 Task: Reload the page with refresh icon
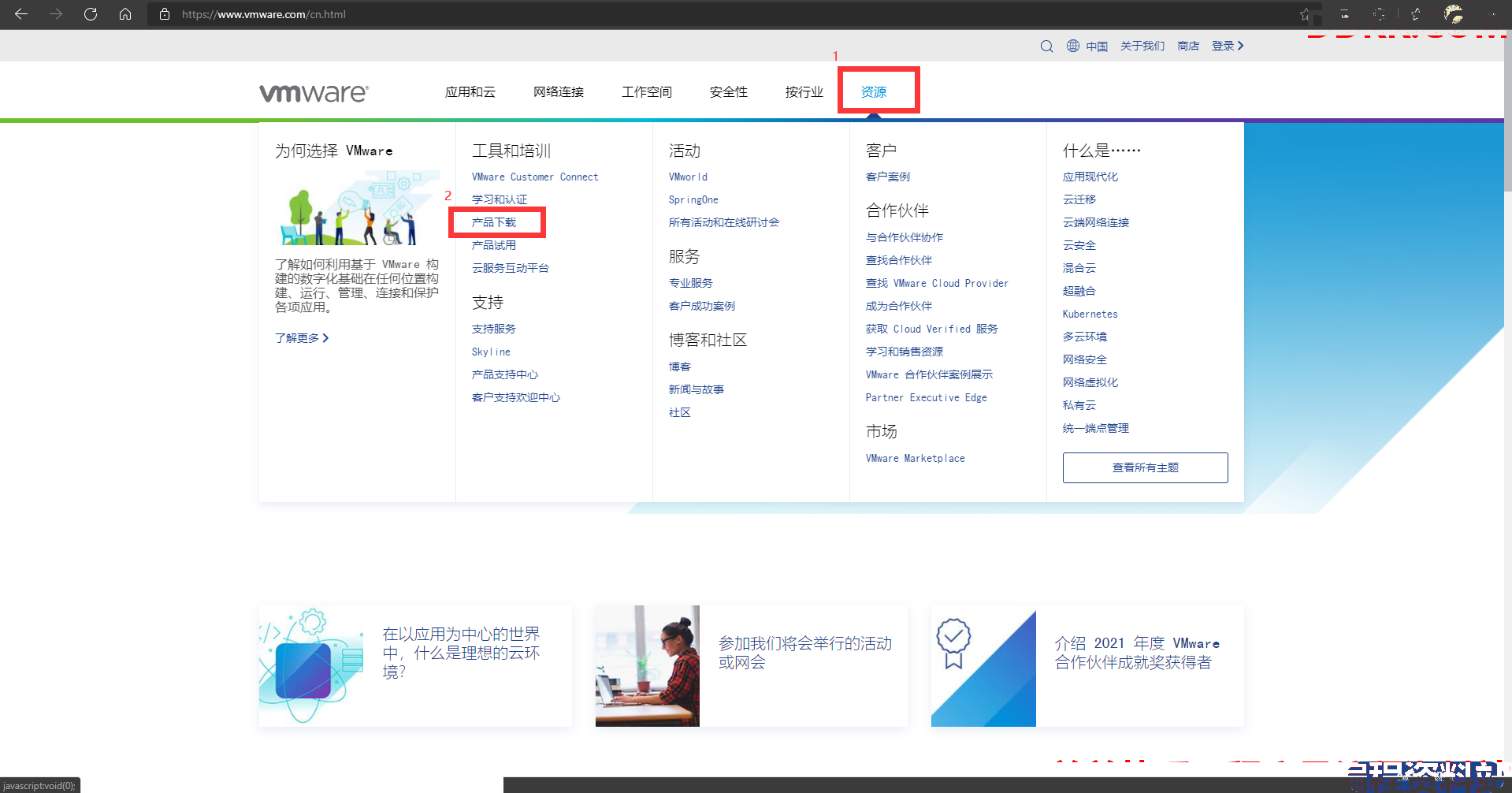[91, 14]
